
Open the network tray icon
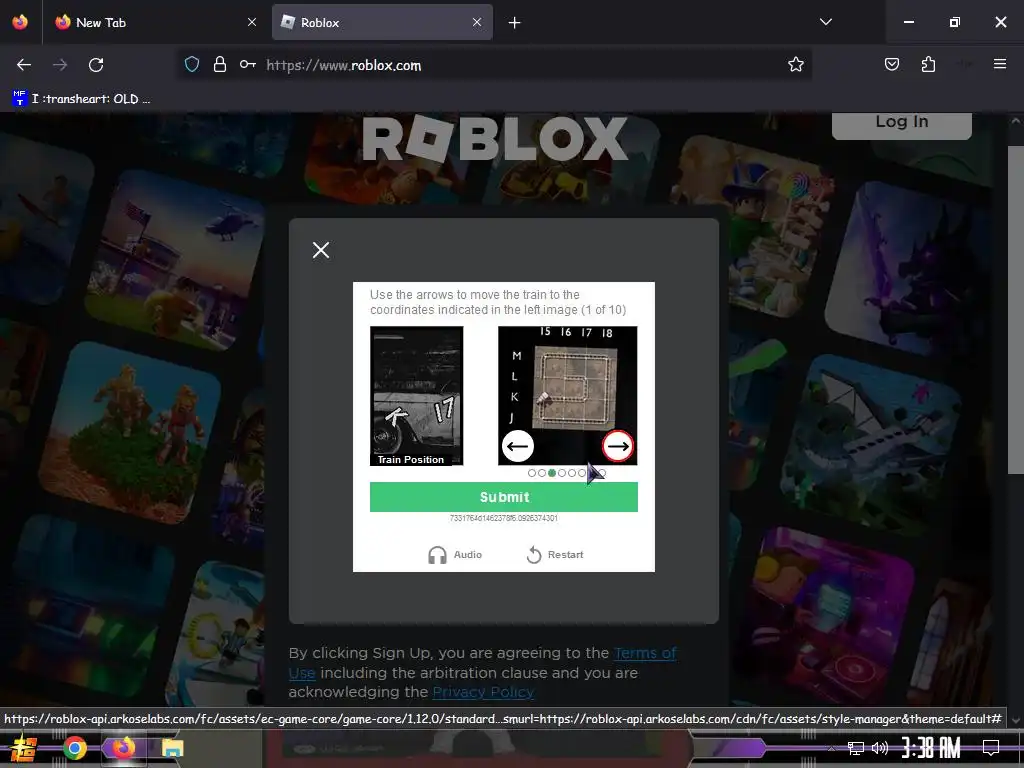(856, 748)
